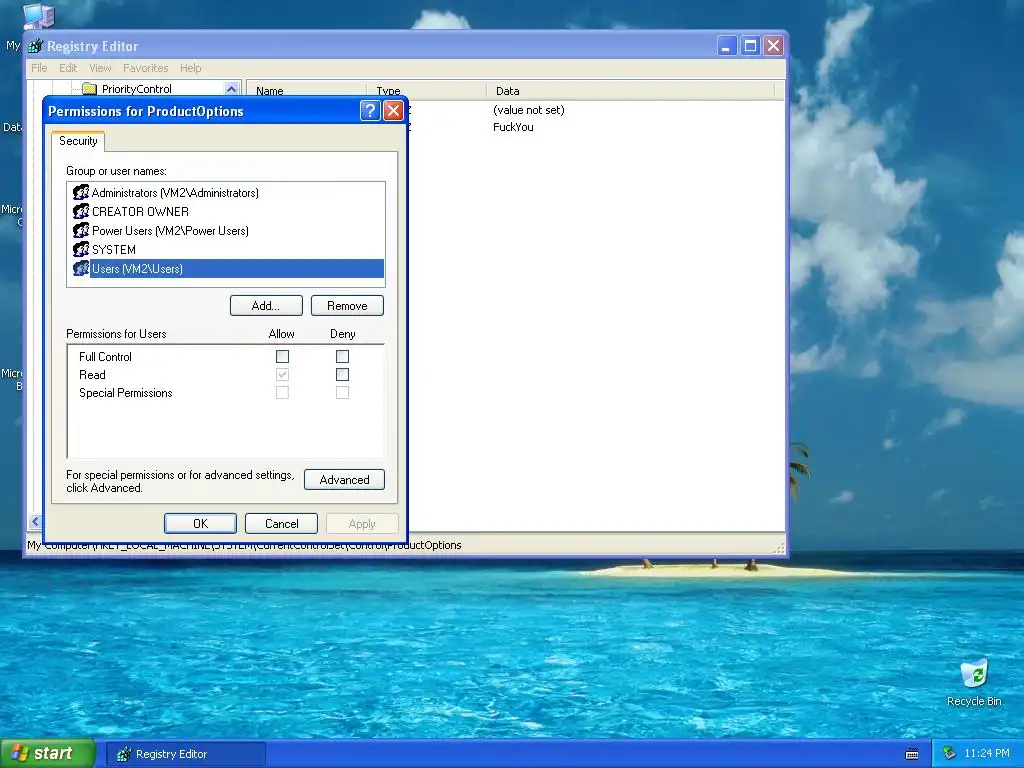Click the Power Users group icon

pyautogui.click(x=81, y=231)
